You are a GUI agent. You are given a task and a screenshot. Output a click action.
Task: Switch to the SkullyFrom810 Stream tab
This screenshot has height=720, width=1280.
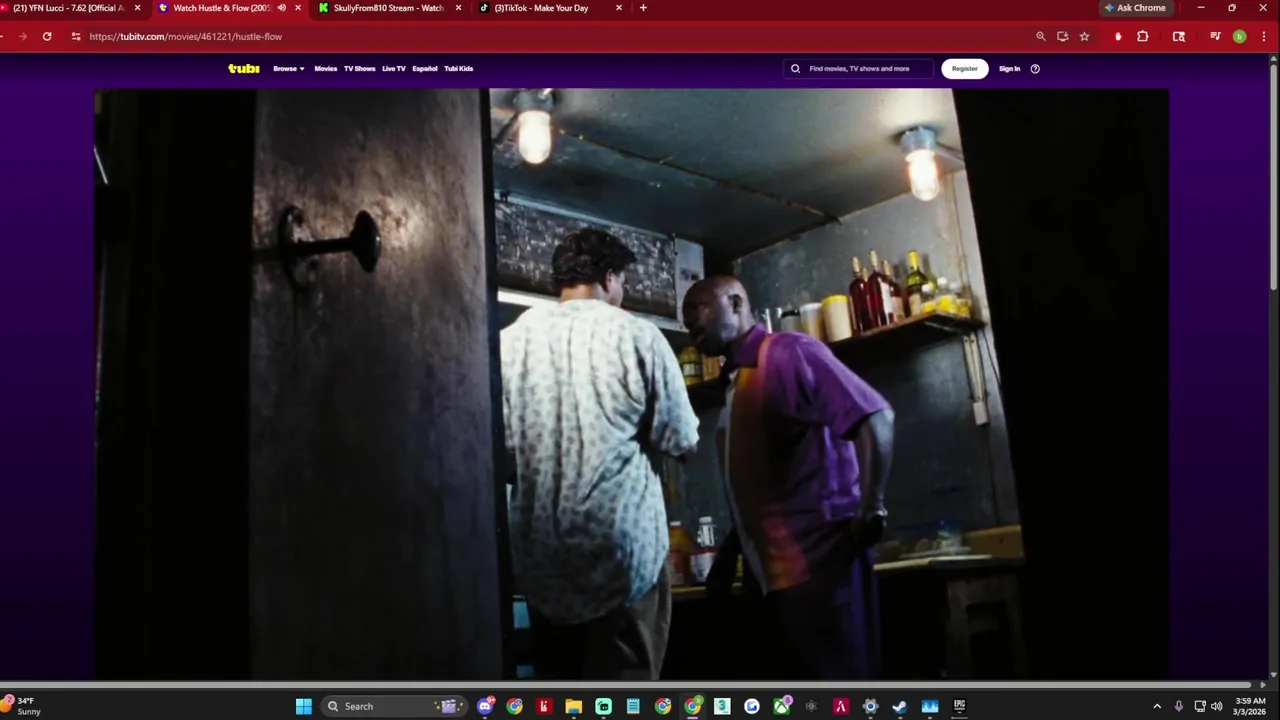coord(390,8)
